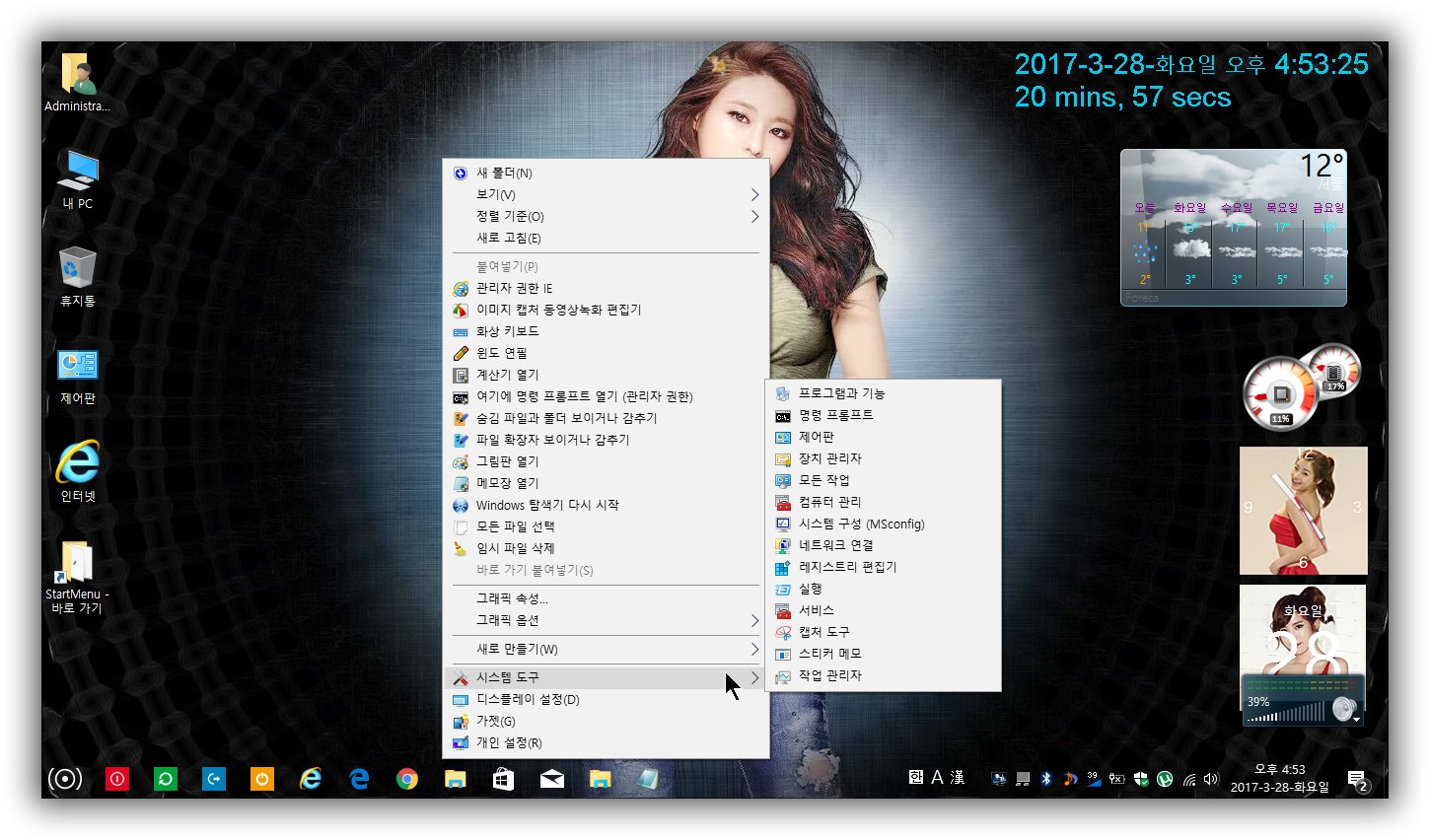The height and width of the screenshot is (840, 1430).
Task: Click 메모장 열기 menu entry
Action: (x=606, y=483)
